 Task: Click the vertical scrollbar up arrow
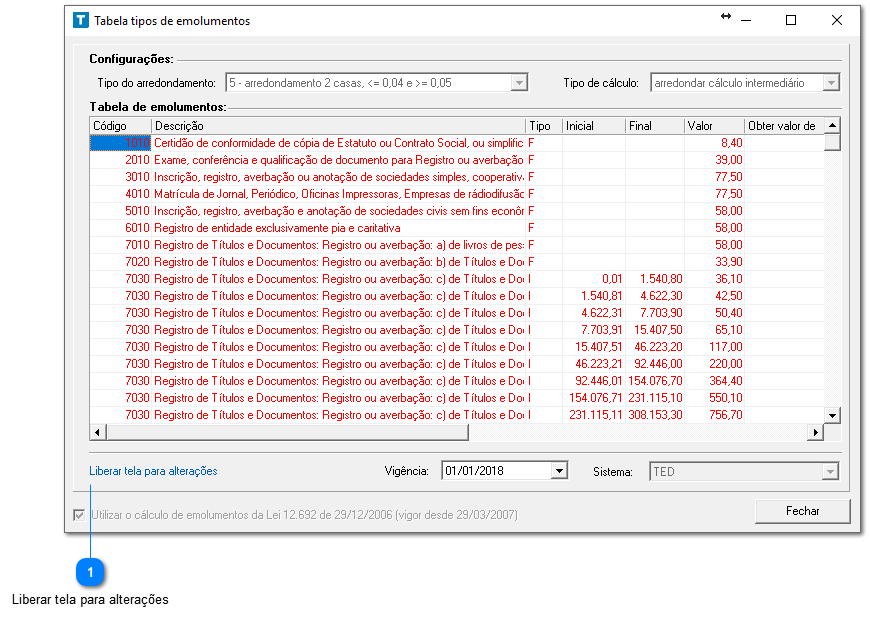pyautogui.click(x=832, y=126)
